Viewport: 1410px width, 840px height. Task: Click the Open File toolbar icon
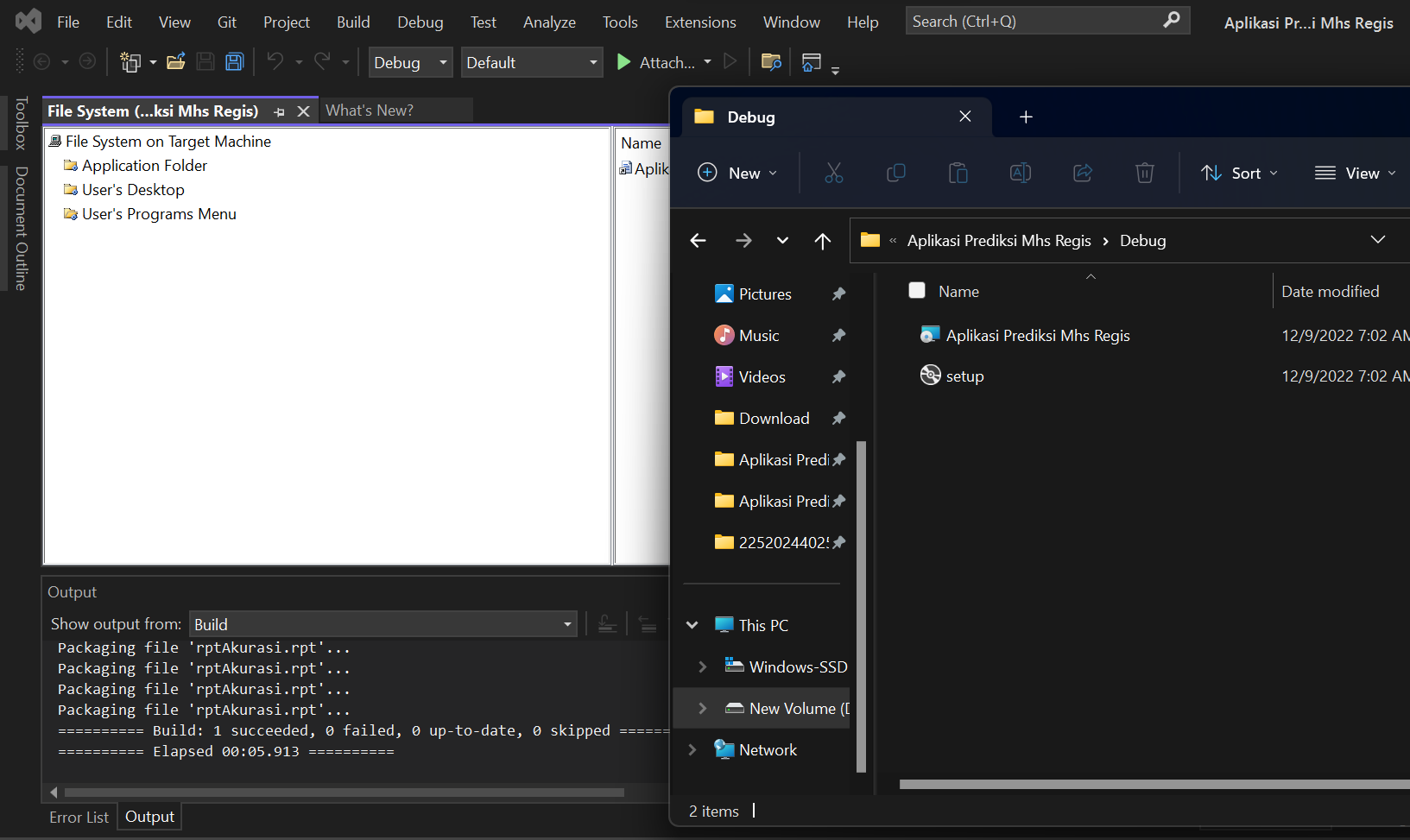(176, 61)
